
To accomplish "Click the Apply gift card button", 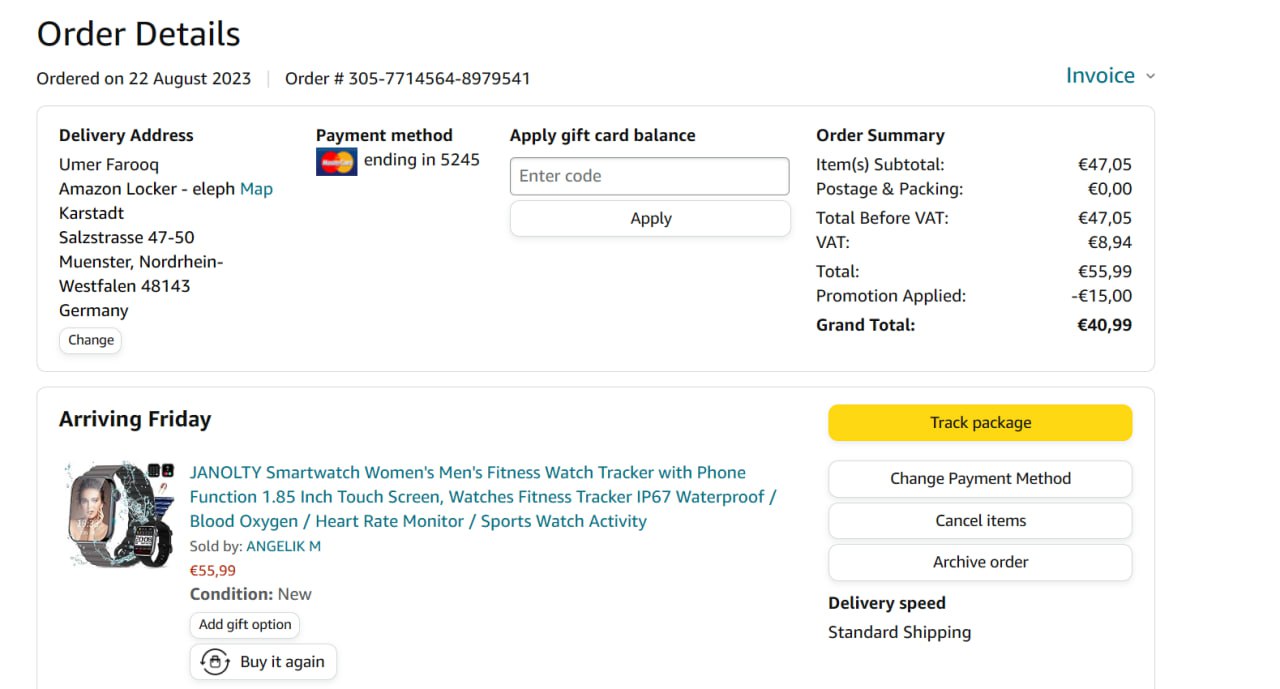I will click(x=650, y=219).
